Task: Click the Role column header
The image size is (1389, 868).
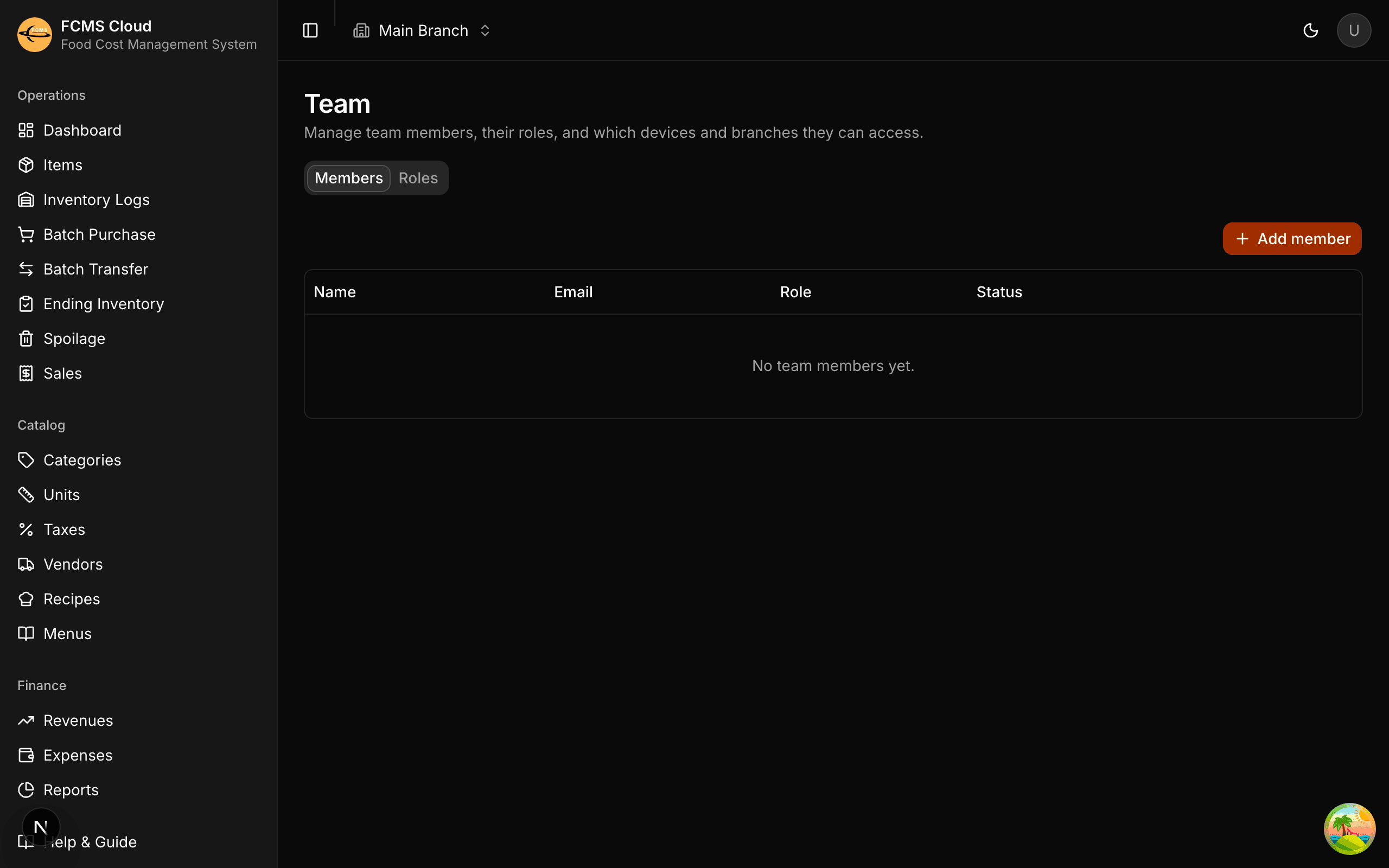Action: 795,292
